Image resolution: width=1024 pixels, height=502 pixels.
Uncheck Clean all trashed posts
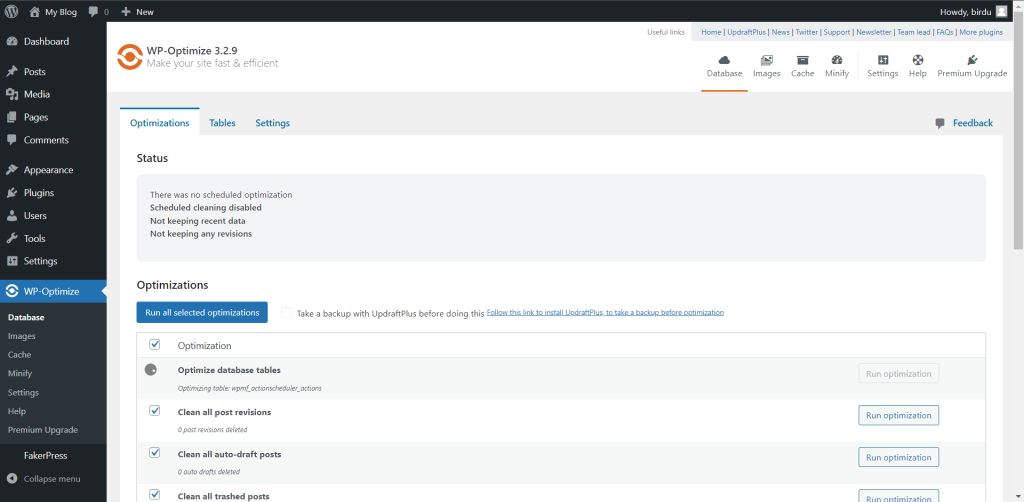click(x=155, y=494)
